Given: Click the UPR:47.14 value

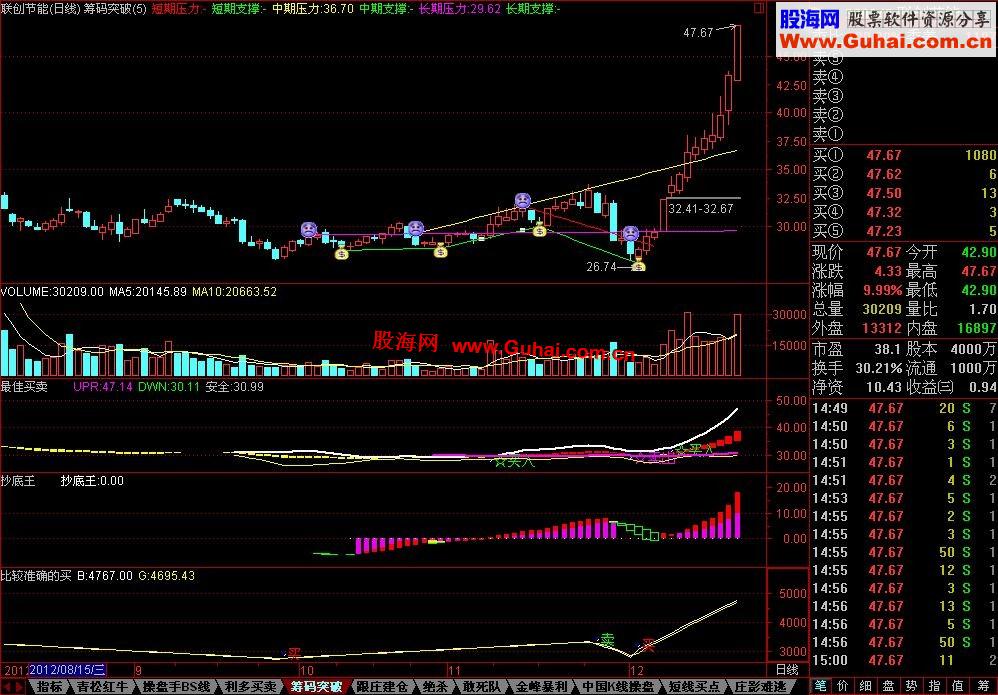Looking at the screenshot, I should [x=103, y=386].
